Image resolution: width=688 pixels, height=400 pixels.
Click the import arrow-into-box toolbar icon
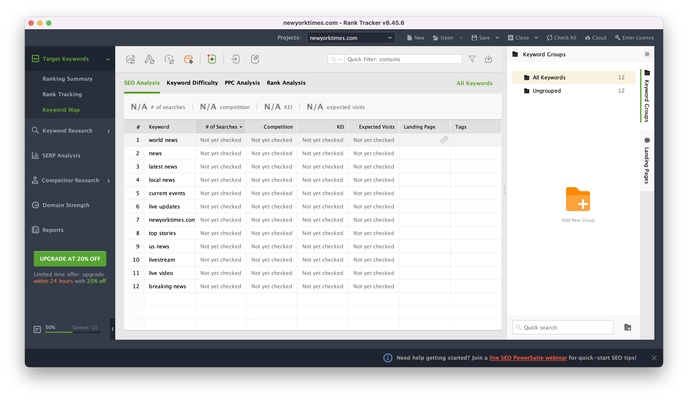pos(236,59)
